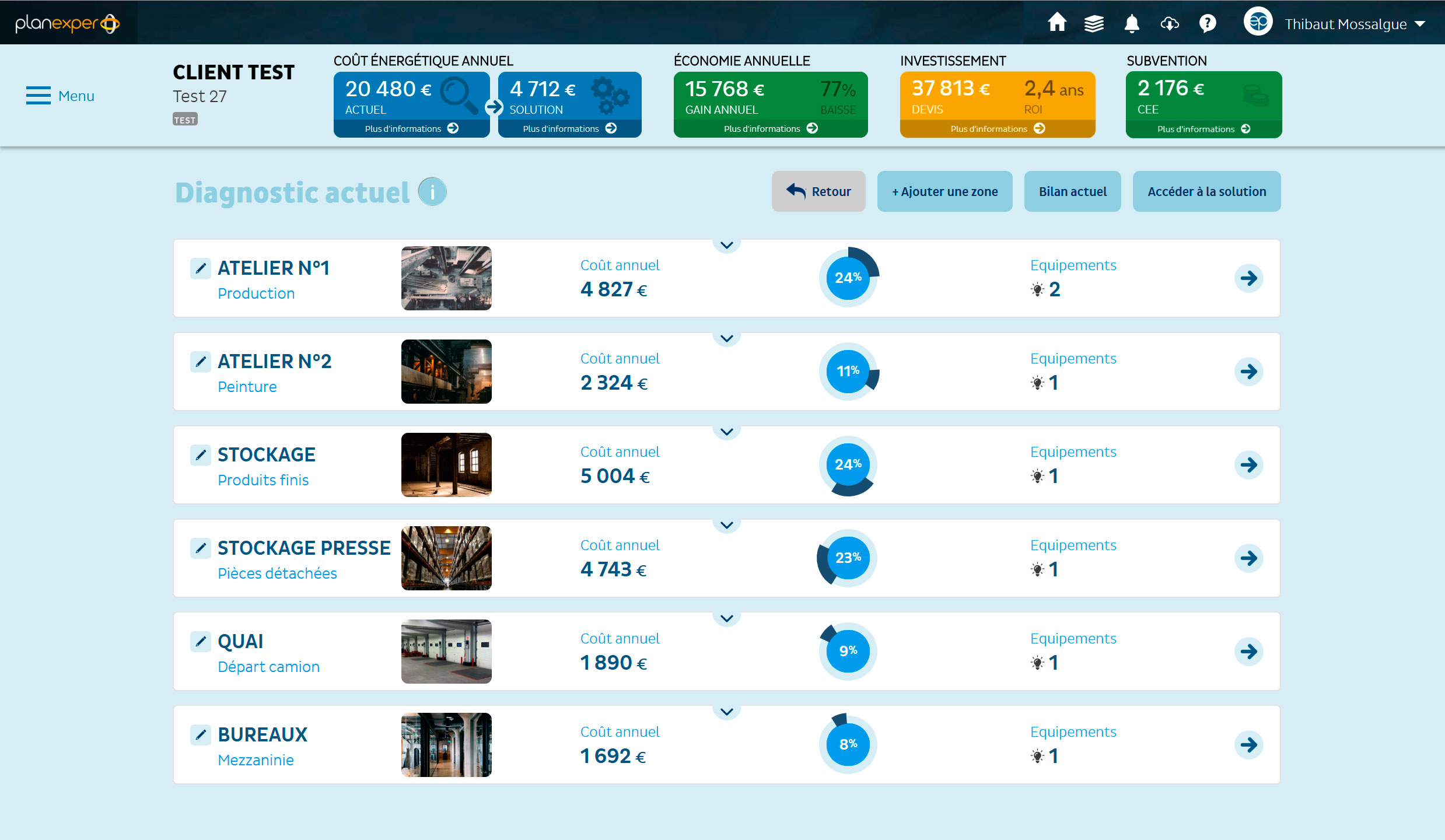This screenshot has height=840, width=1445.
Task: Expand the STOCKAGE PRESSE row chevron
Action: [726, 526]
